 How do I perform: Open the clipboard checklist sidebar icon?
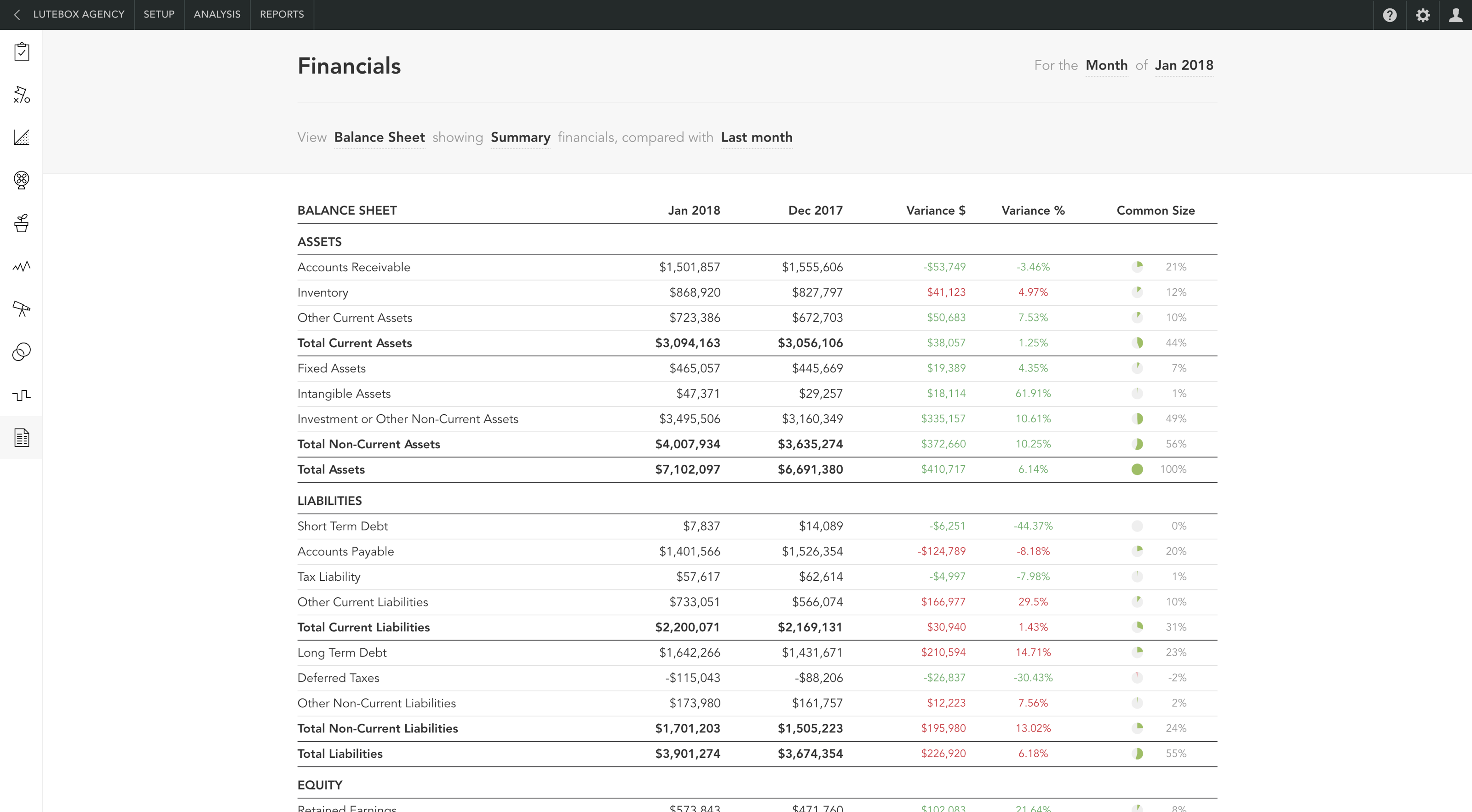21,52
